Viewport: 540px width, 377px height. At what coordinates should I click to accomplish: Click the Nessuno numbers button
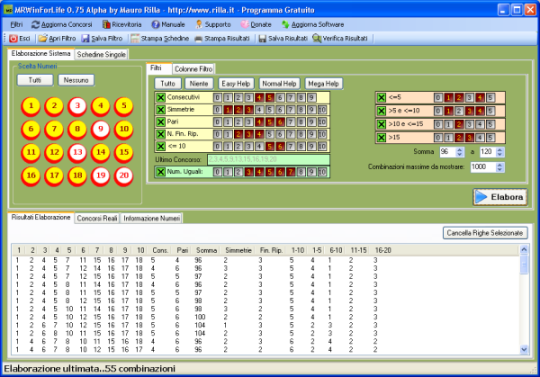click(x=76, y=80)
